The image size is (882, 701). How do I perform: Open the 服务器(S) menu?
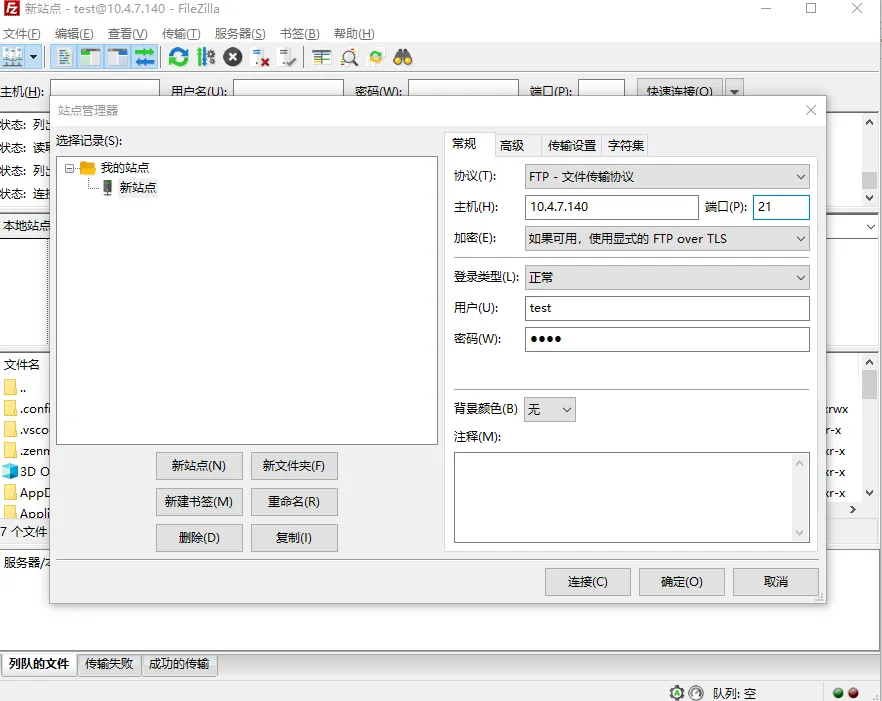240,34
